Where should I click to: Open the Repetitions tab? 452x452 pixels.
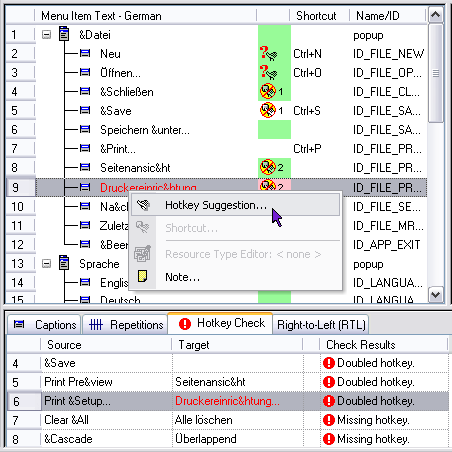125,324
